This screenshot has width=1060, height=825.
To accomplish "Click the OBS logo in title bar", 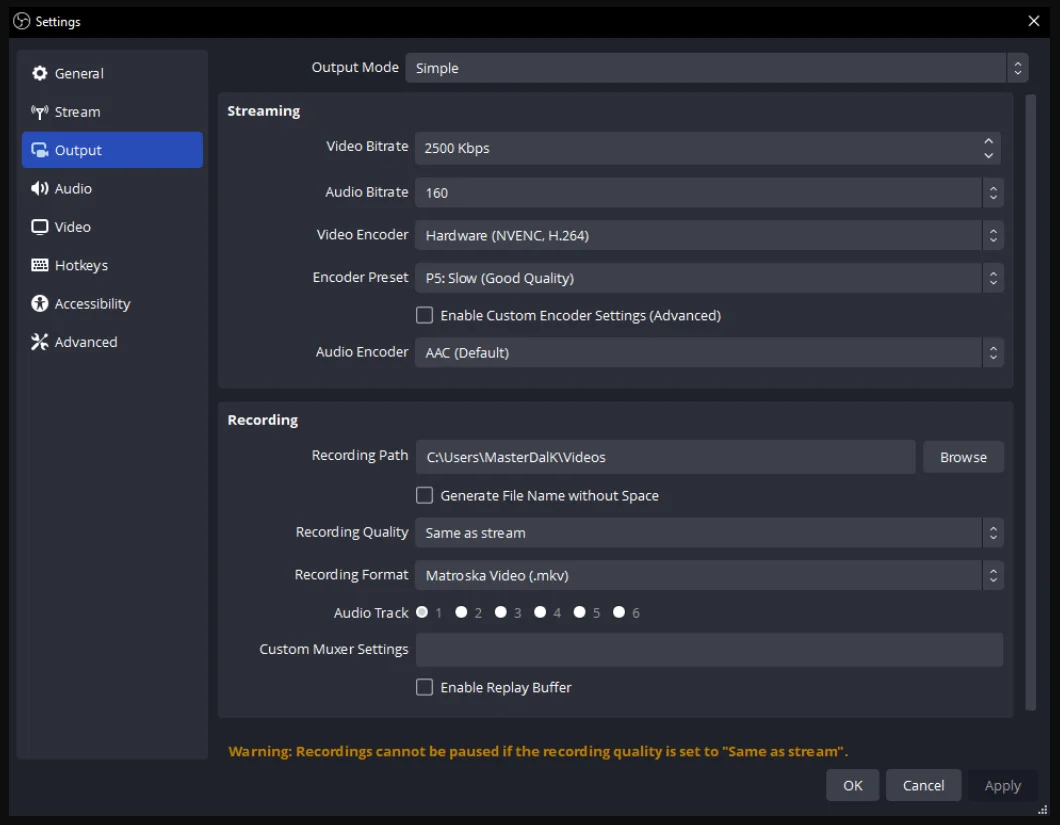I will [x=21, y=21].
